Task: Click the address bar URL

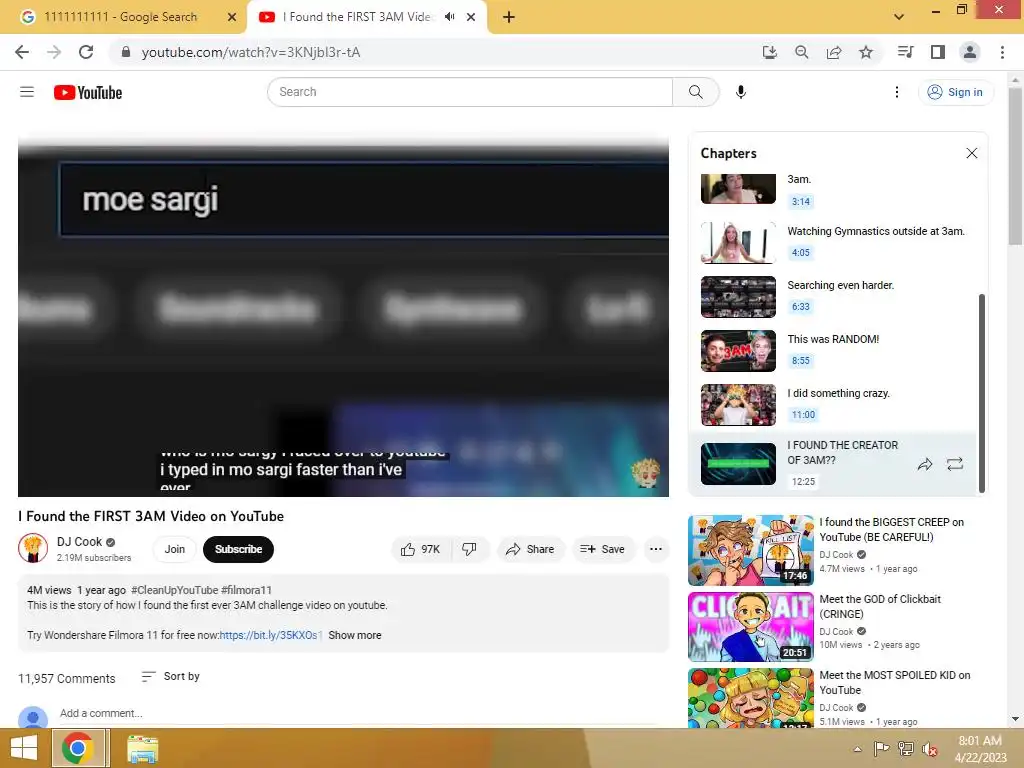Action: point(251,52)
